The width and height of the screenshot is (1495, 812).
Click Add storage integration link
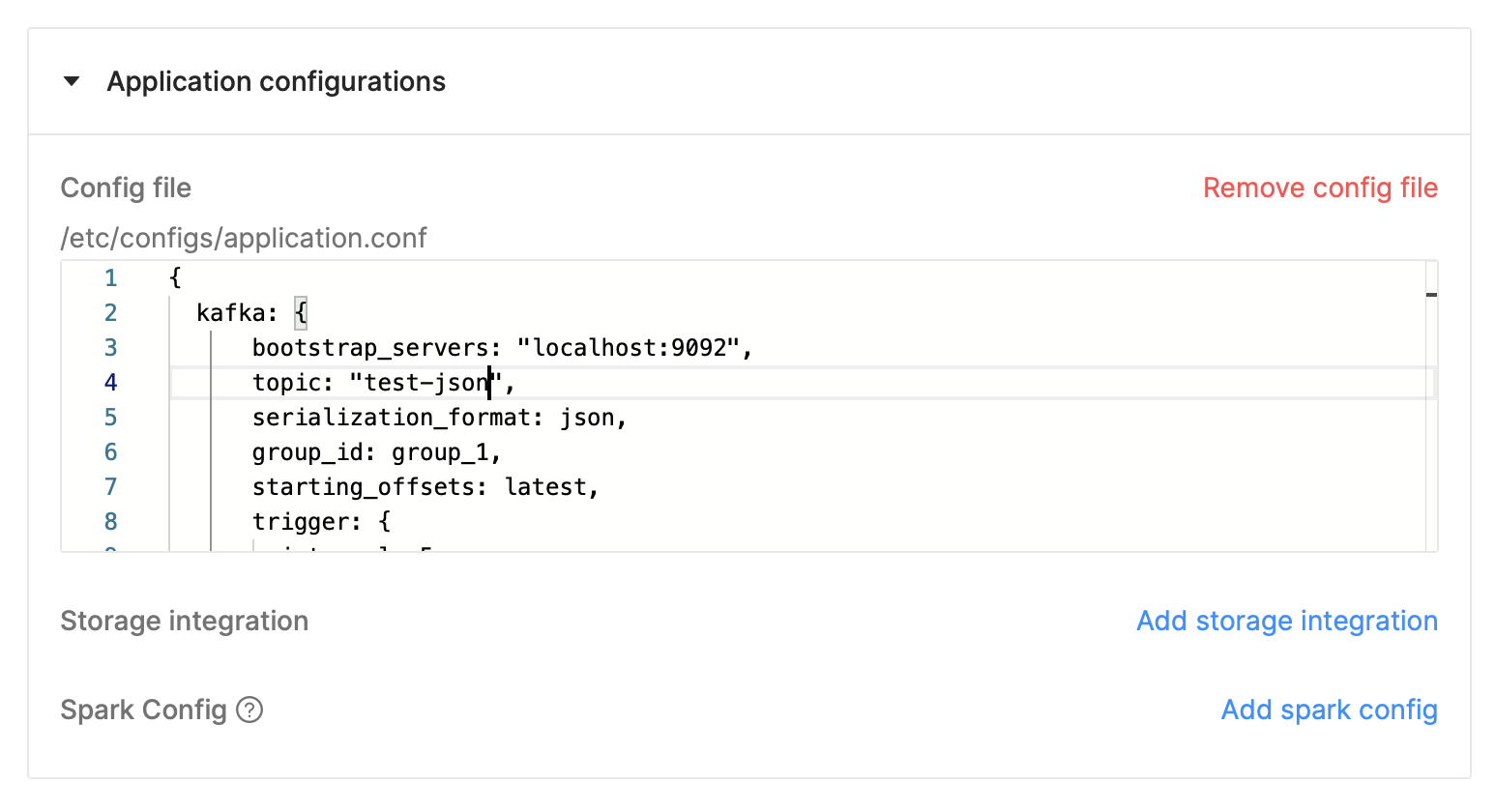pos(1286,621)
